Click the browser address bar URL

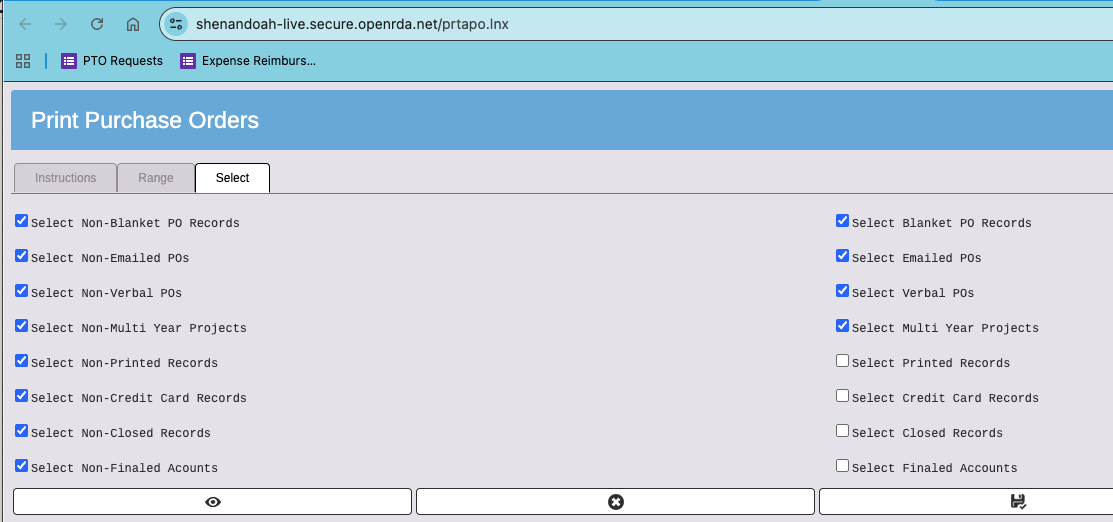pos(352,24)
